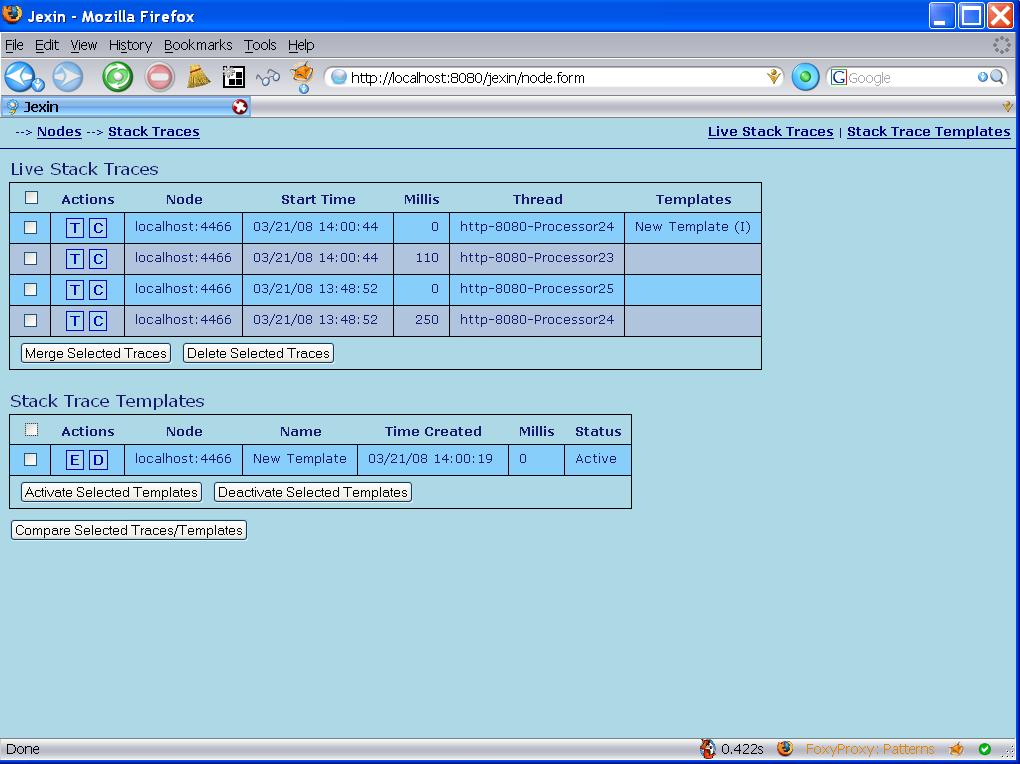Toggle select-all checkbox in Stack Trace Templates header
The image size is (1020, 764).
(31, 430)
